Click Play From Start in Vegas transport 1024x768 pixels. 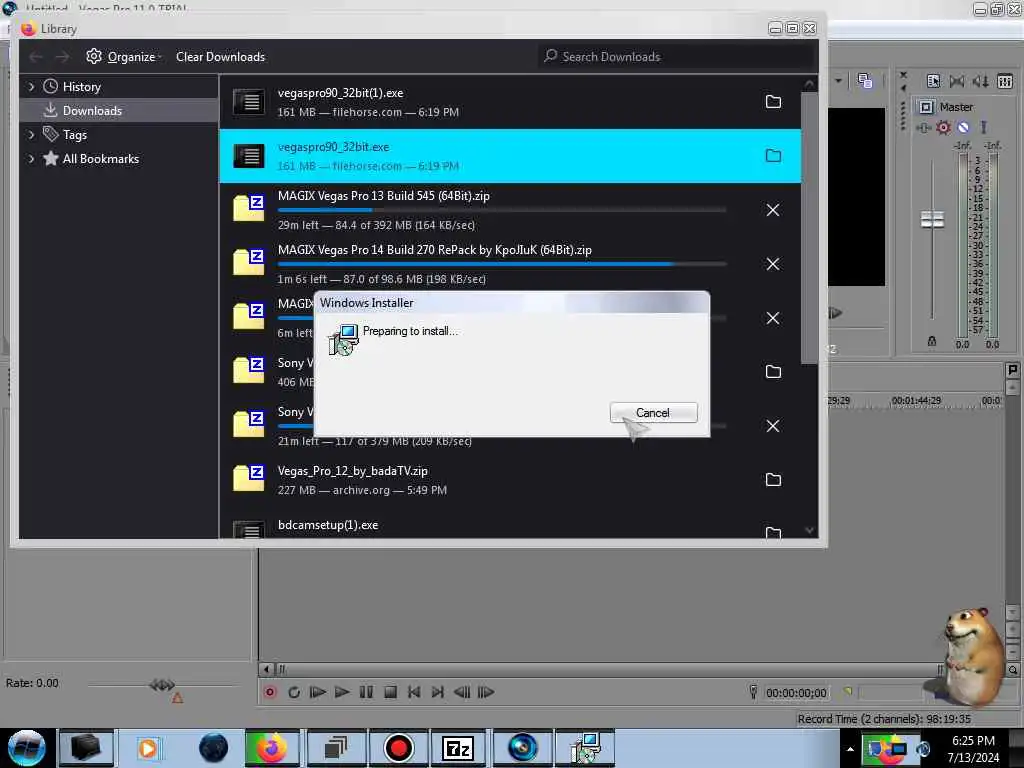318,692
